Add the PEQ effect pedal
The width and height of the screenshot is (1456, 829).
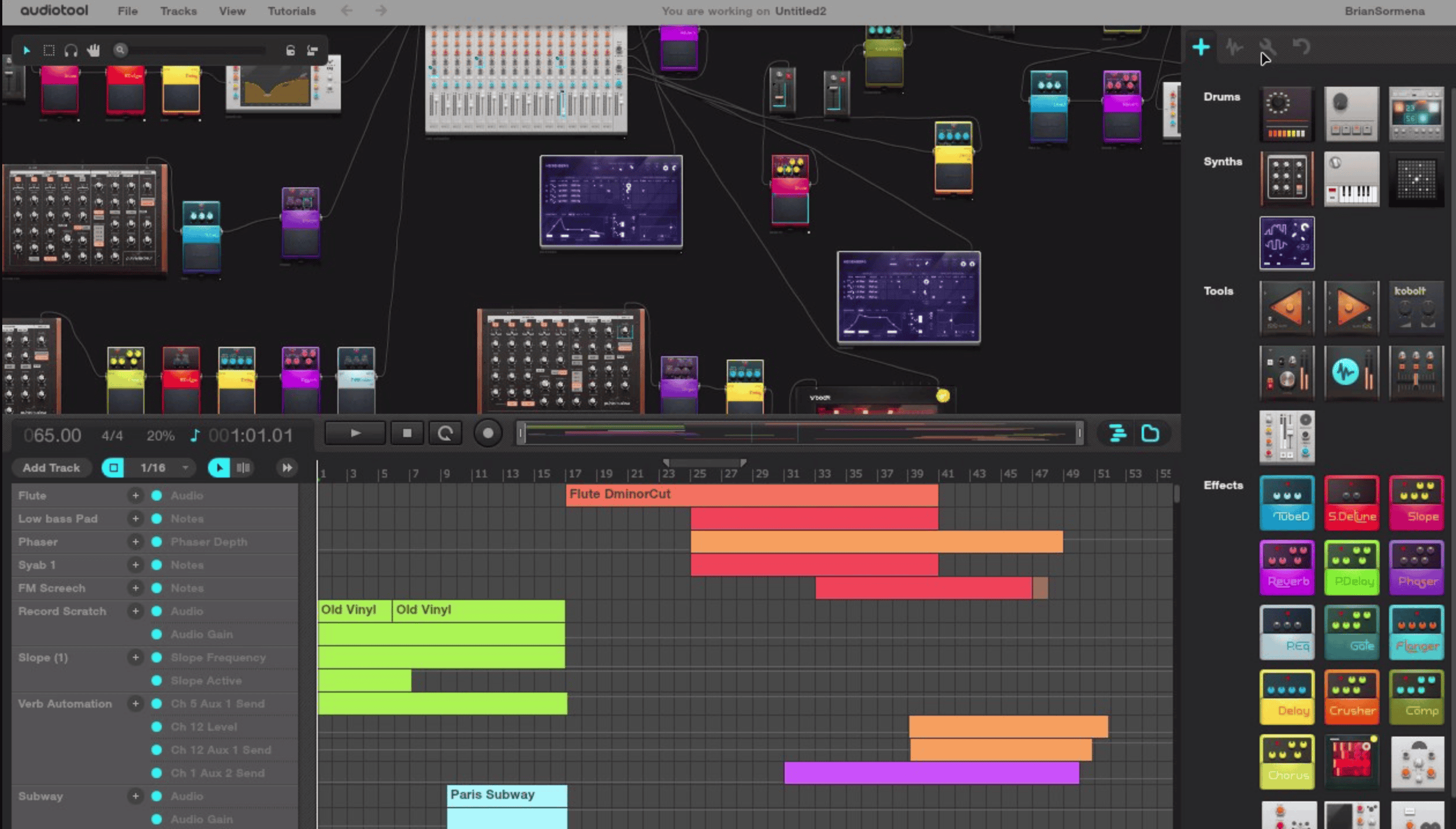(1287, 632)
